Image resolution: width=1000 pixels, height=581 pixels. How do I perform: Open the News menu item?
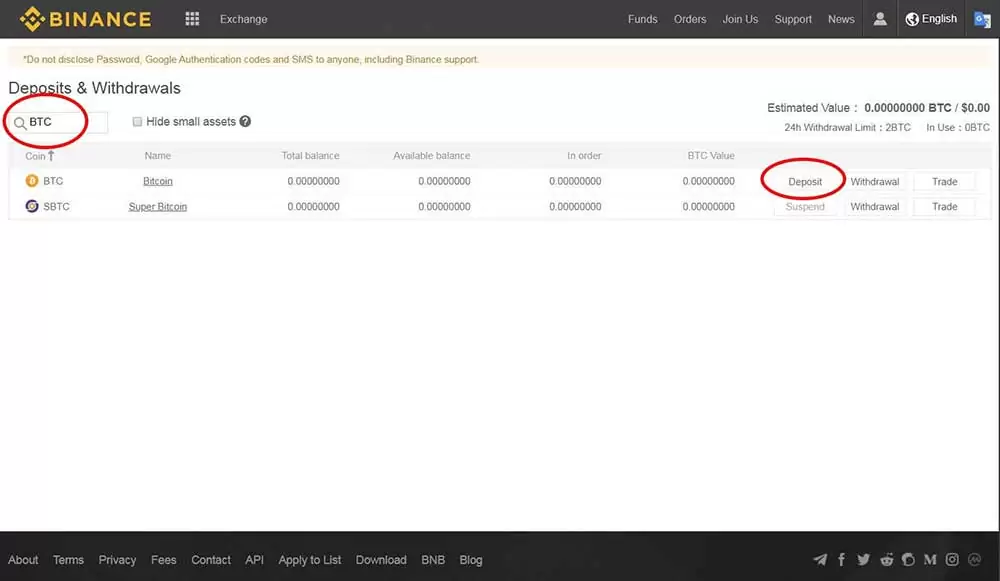841,19
